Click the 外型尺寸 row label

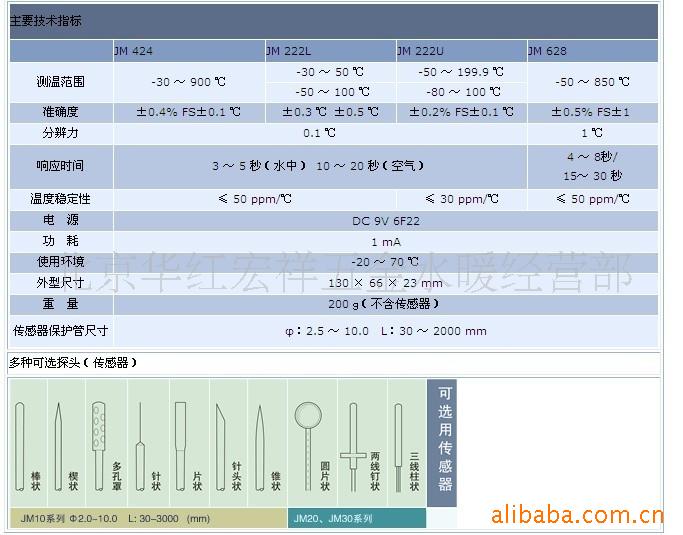coord(61,283)
